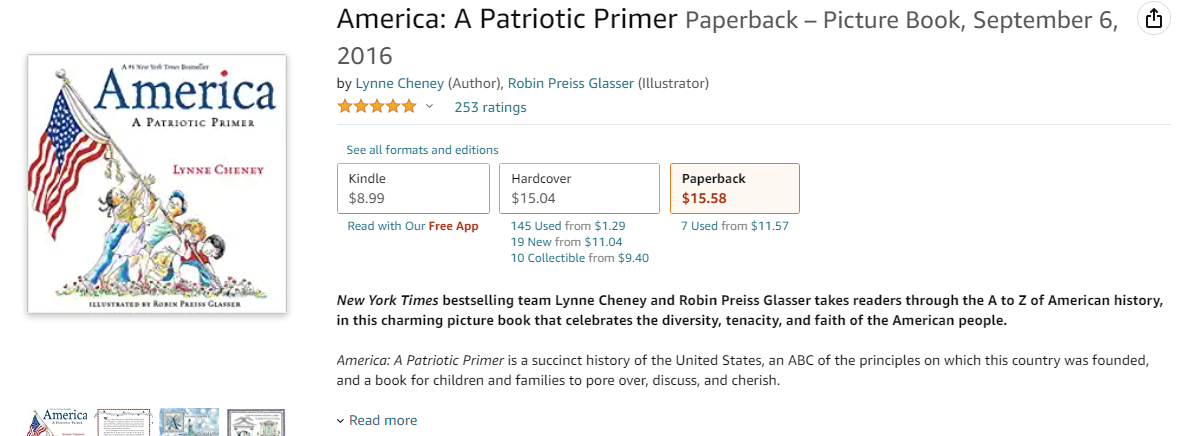Open Robin Preiss Glasser illustrator link
This screenshot has height=436, width=1195.
tap(570, 83)
